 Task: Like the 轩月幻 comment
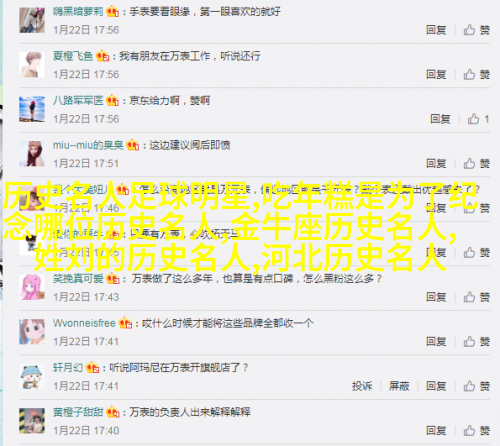coord(477,386)
